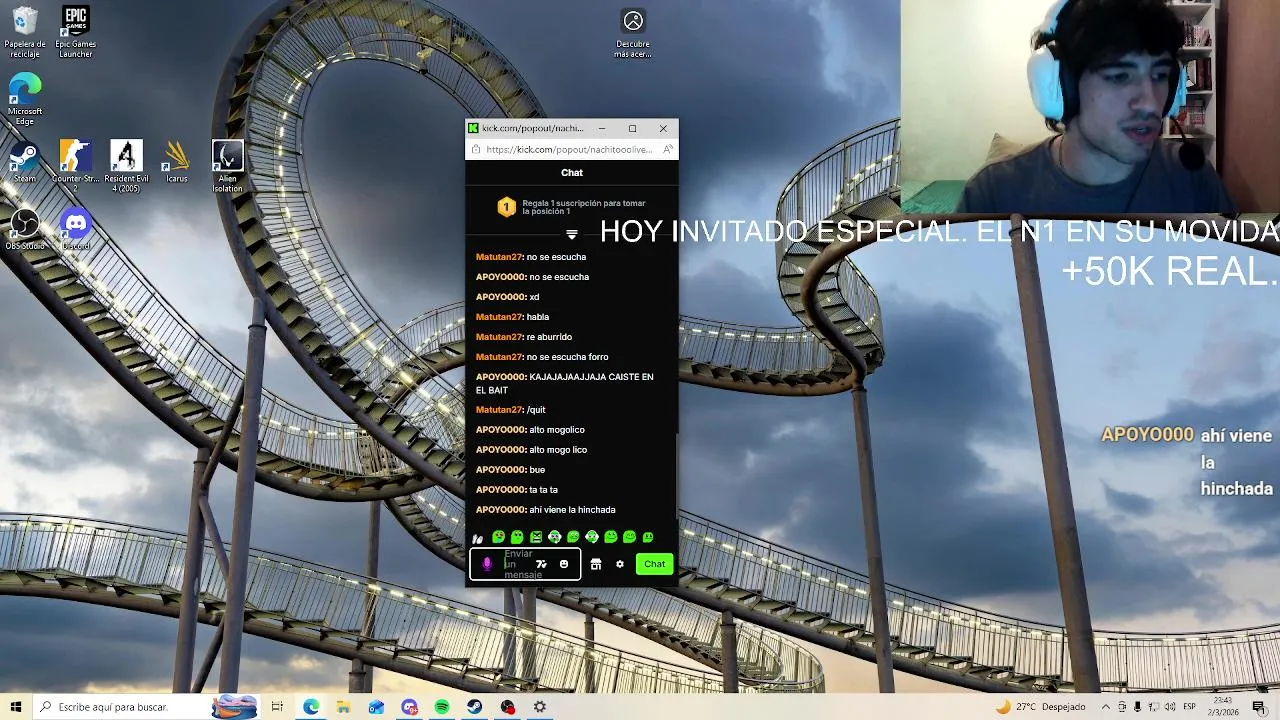Screen dimensions: 1280x720
Task: Click APOYO000 on the 'xd' message
Action: [x=501, y=297]
